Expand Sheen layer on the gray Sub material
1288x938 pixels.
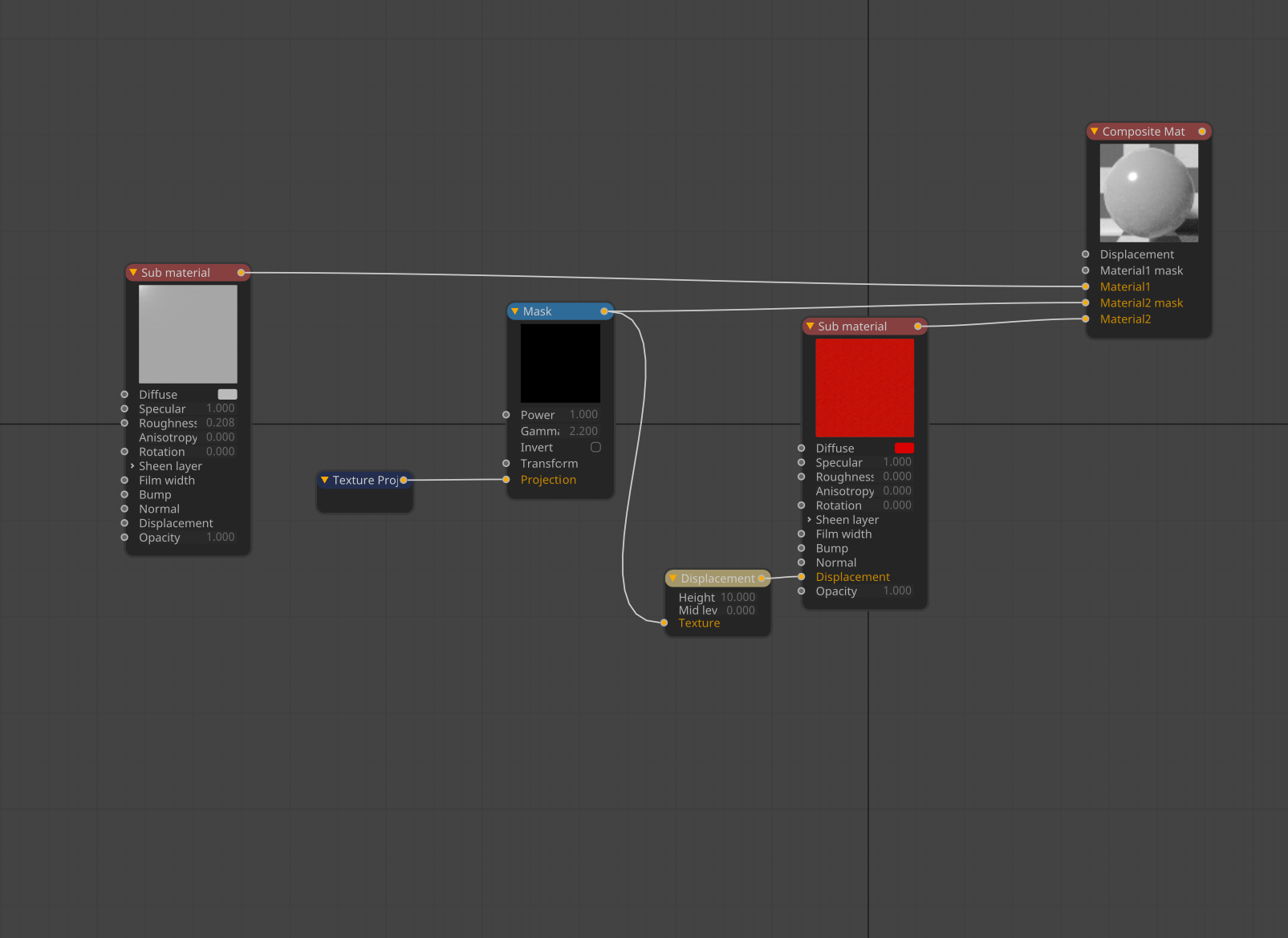[x=132, y=466]
